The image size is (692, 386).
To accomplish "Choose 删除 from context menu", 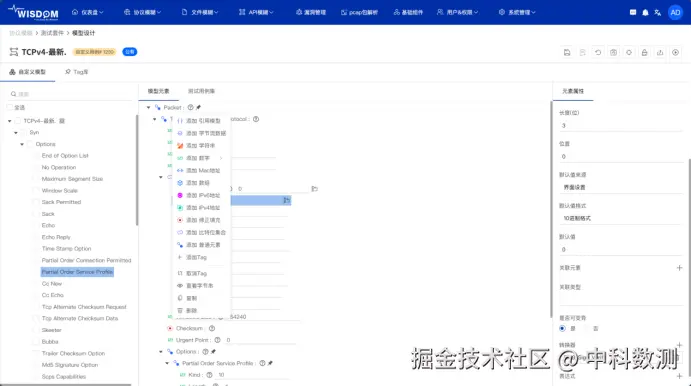I will pyautogui.click(x=202, y=310).
